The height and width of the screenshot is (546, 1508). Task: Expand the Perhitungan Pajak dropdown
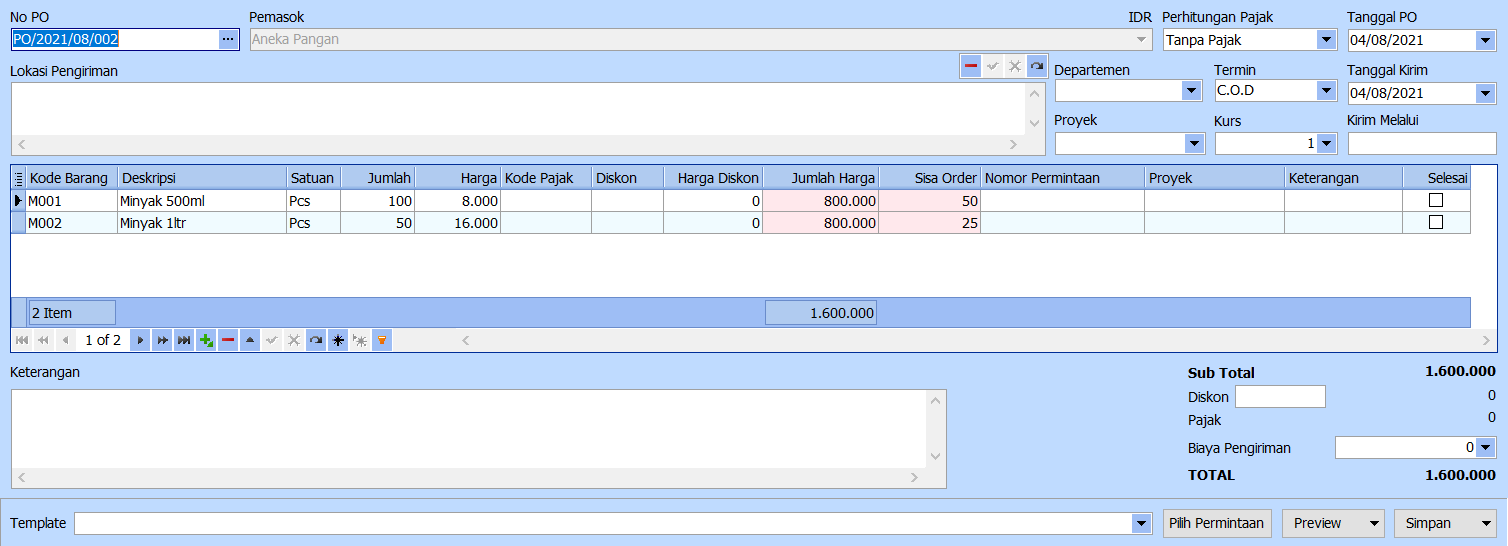(x=1326, y=40)
